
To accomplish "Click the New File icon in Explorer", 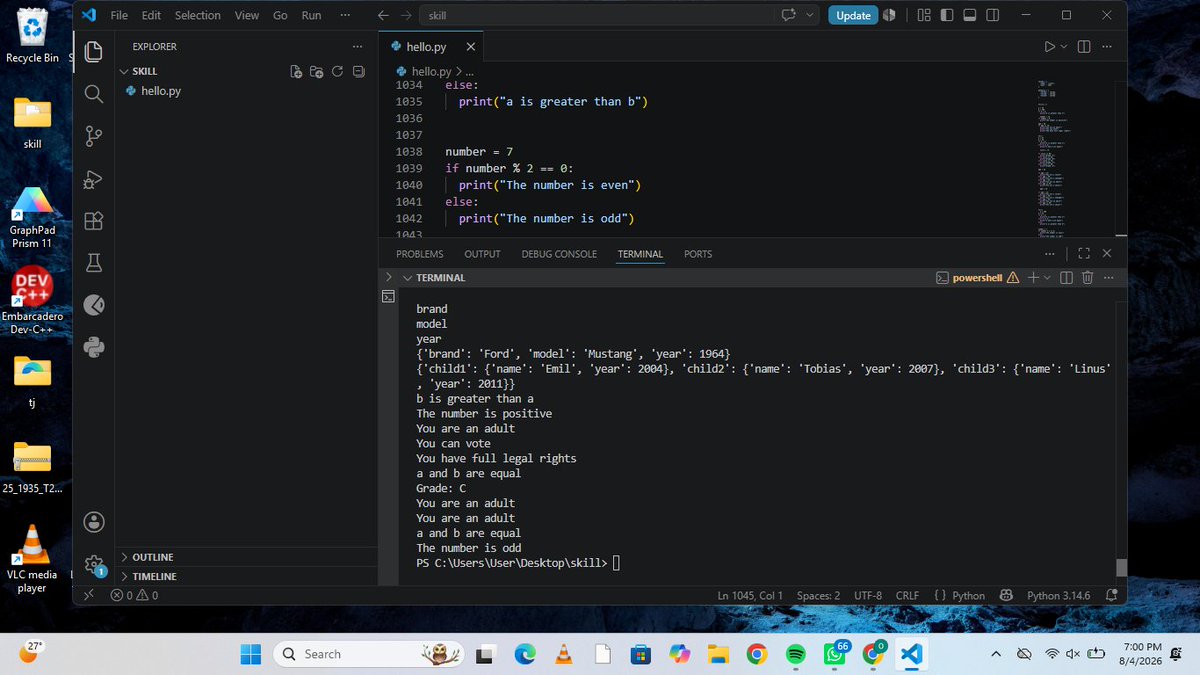I will click(x=296, y=71).
